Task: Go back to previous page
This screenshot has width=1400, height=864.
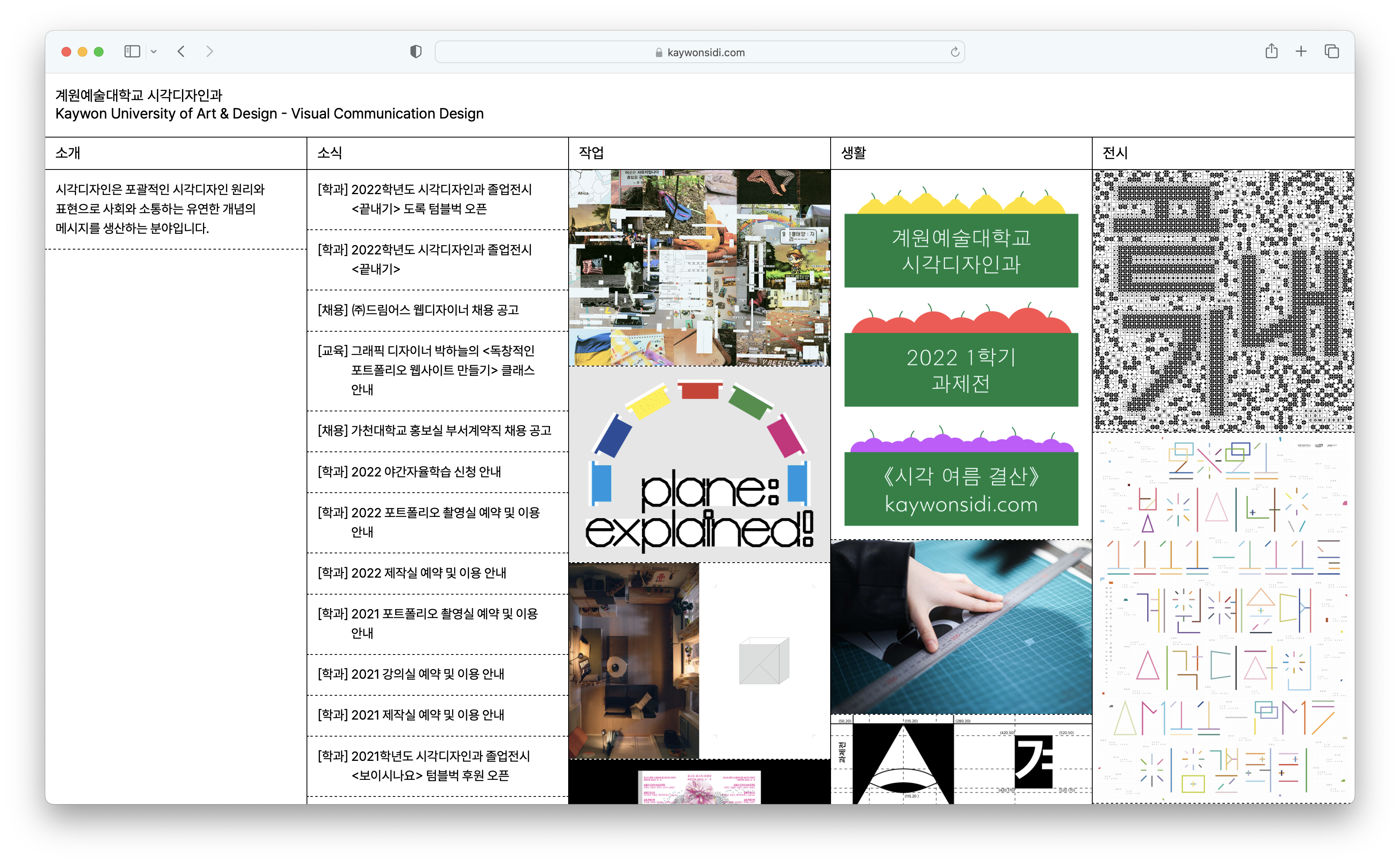Action: 181,51
